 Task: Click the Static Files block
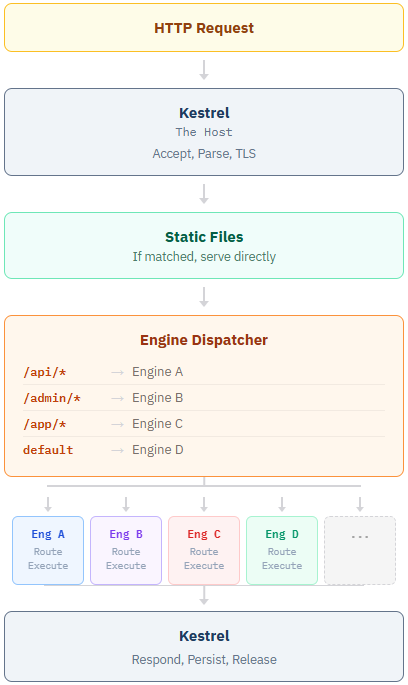click(x=204, y=246)
